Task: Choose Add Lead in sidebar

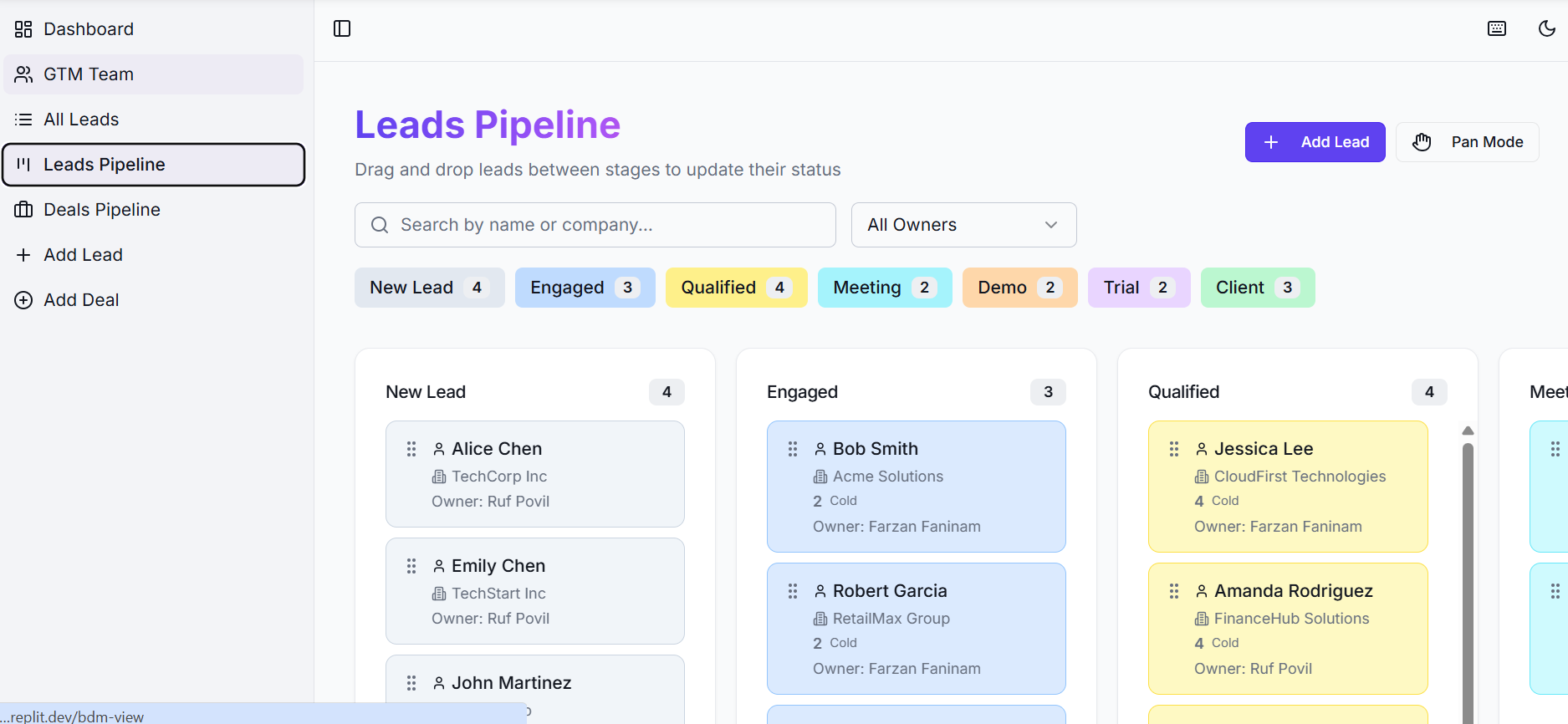Action: pyautogui.click(x=153, y=255)
